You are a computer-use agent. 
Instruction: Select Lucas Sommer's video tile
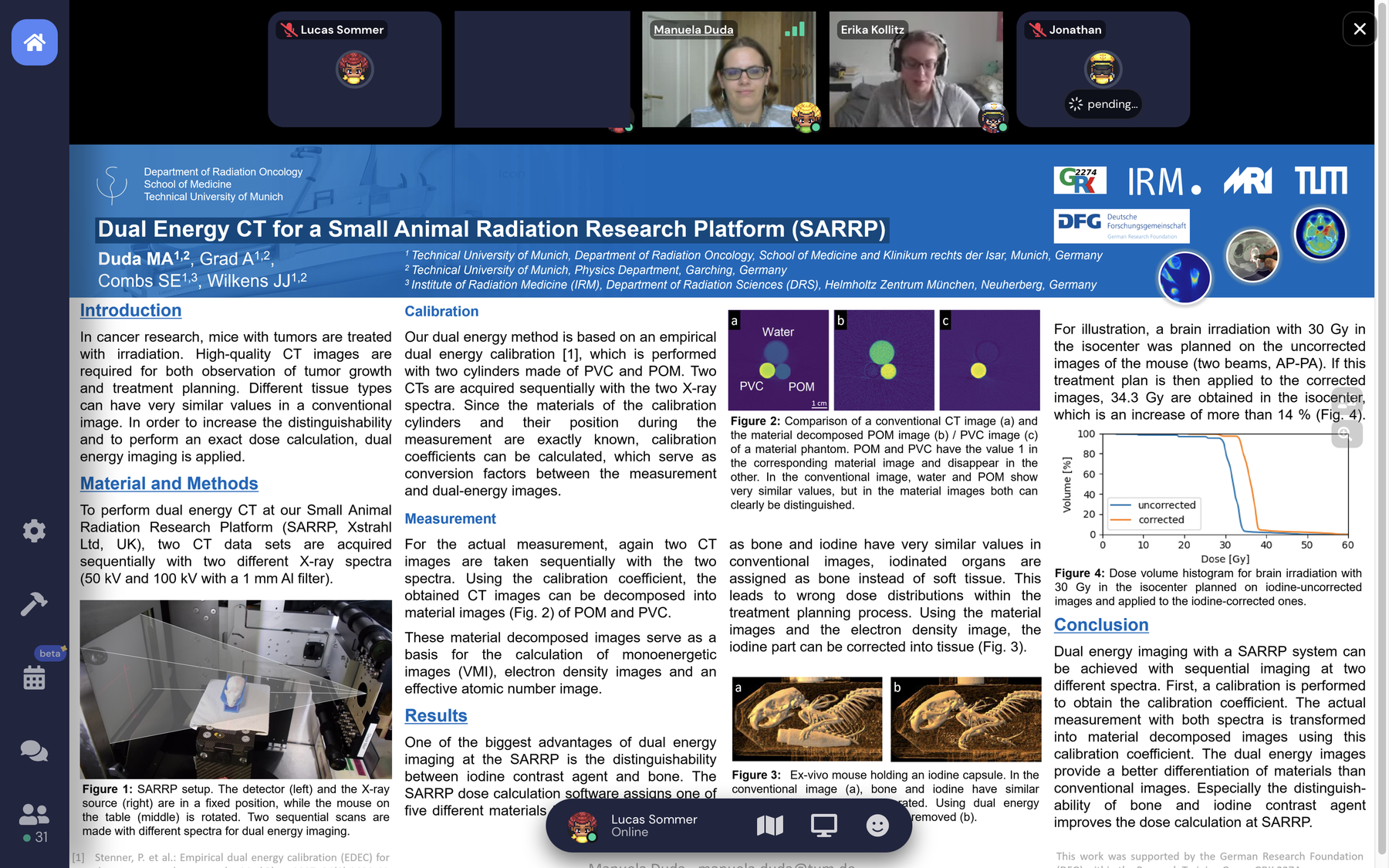(354, 69)
